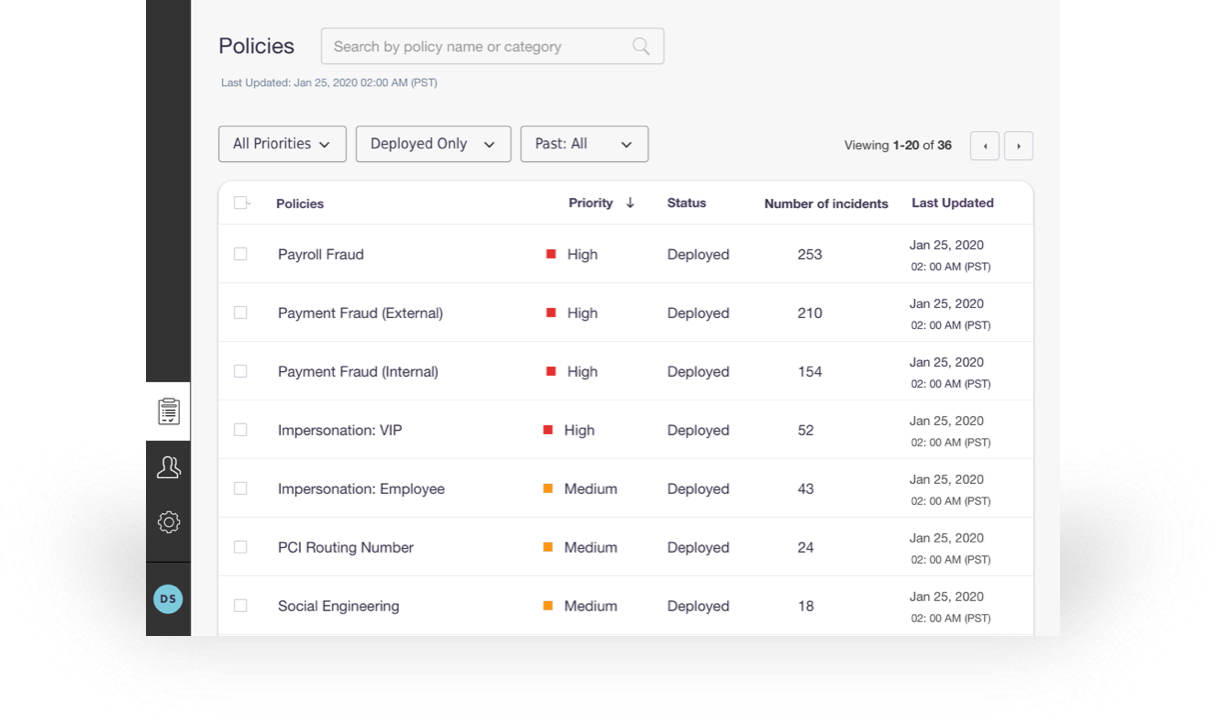Open the policies clipboard sidebar icon
This screenshot has height=720, width=1214.
tap(168, 411)
